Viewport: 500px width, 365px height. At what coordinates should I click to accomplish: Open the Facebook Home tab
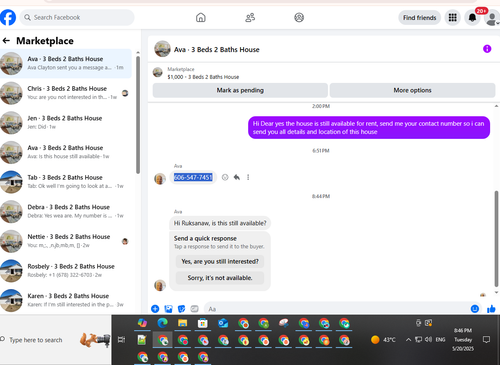[201, 17]
